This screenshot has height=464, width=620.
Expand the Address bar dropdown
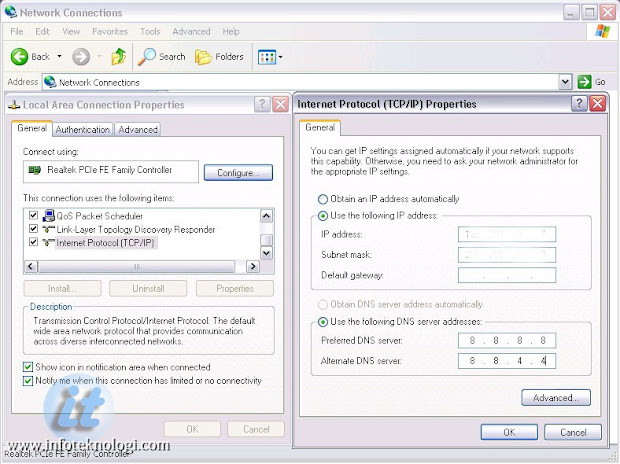click(565, 82)
